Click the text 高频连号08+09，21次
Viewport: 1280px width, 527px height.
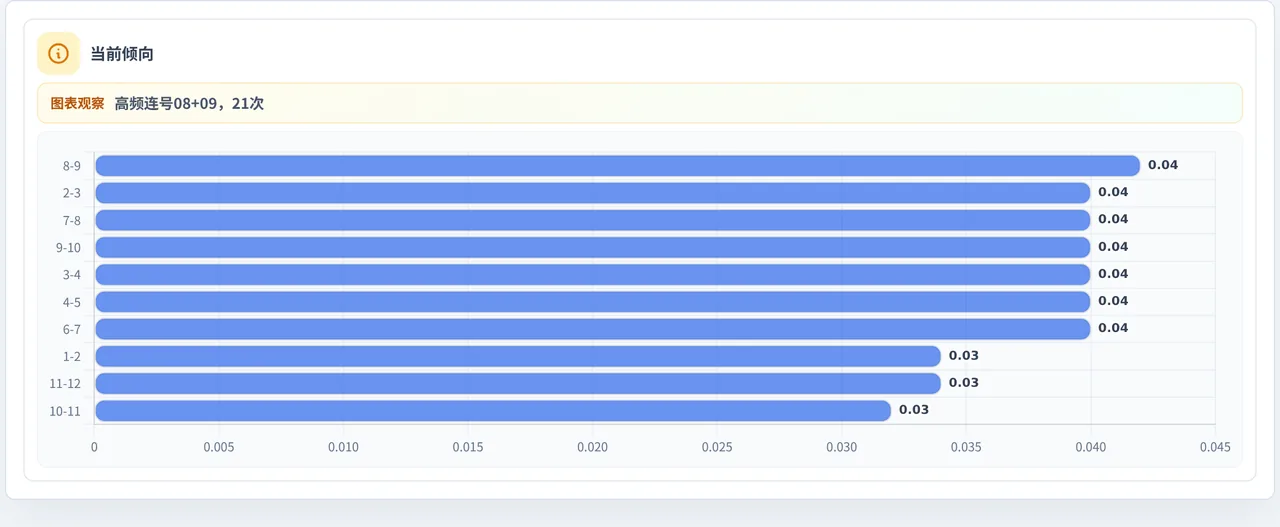click(189, 103)
